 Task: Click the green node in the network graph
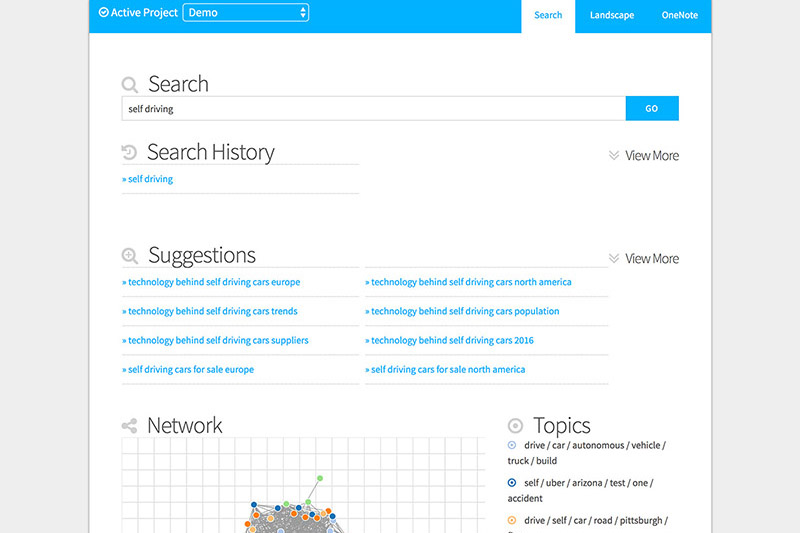click(320, 478)
